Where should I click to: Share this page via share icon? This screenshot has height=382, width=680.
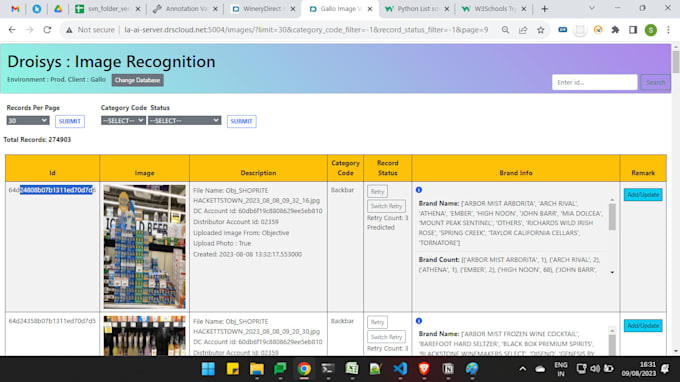pyautogui.click(x=523, y=30)
